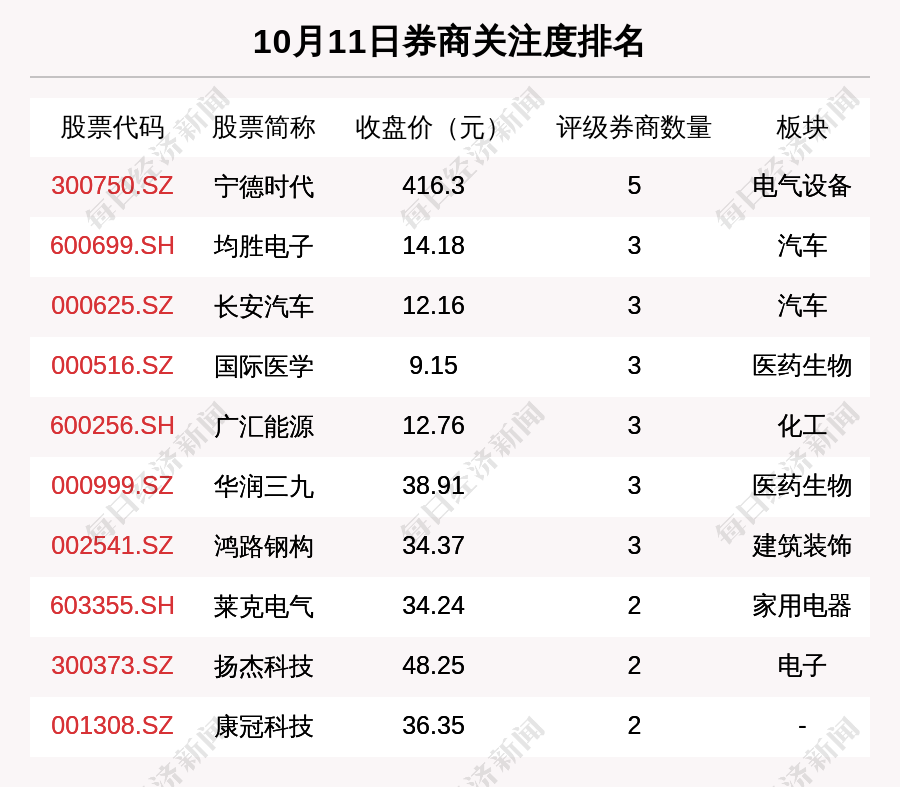Screen dimensions: 900x787
Task: Click closing price 14.18
Action: pyautogui.click(x=433, y=246)
